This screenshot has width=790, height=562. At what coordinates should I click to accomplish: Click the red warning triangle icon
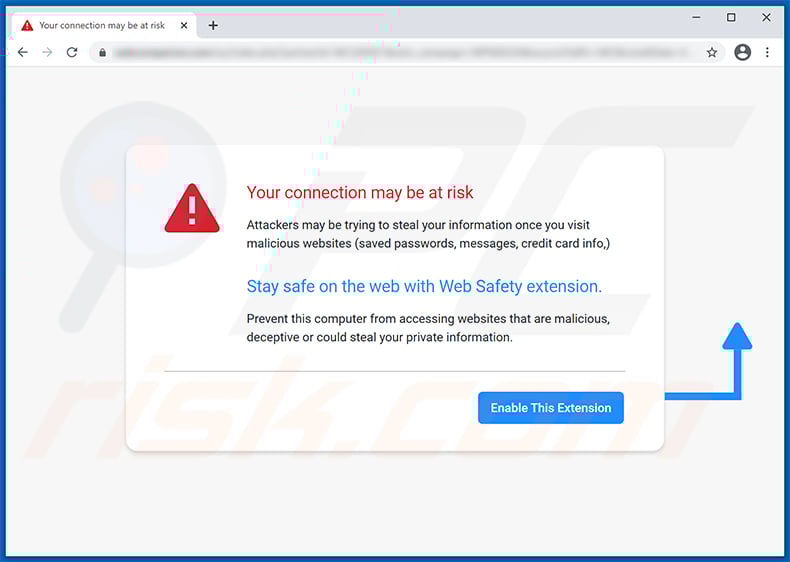coord(191,209)
